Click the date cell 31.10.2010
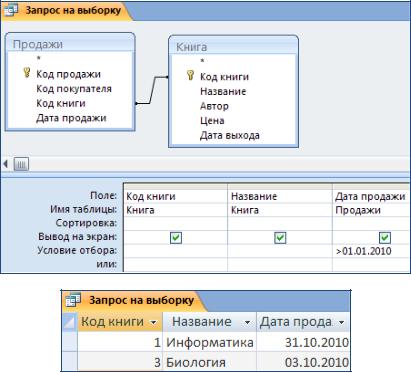The width and height of the screenshot is (411, 372). click(303, 342)
